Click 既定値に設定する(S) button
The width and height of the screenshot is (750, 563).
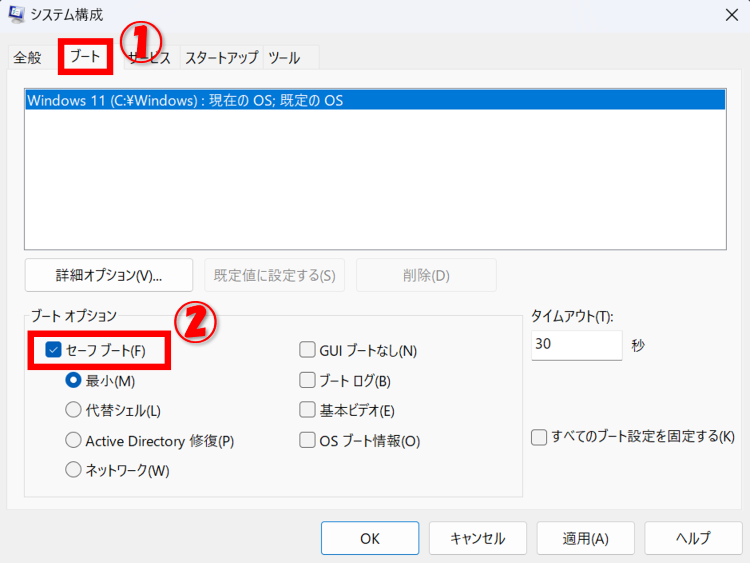pos(275,275)
